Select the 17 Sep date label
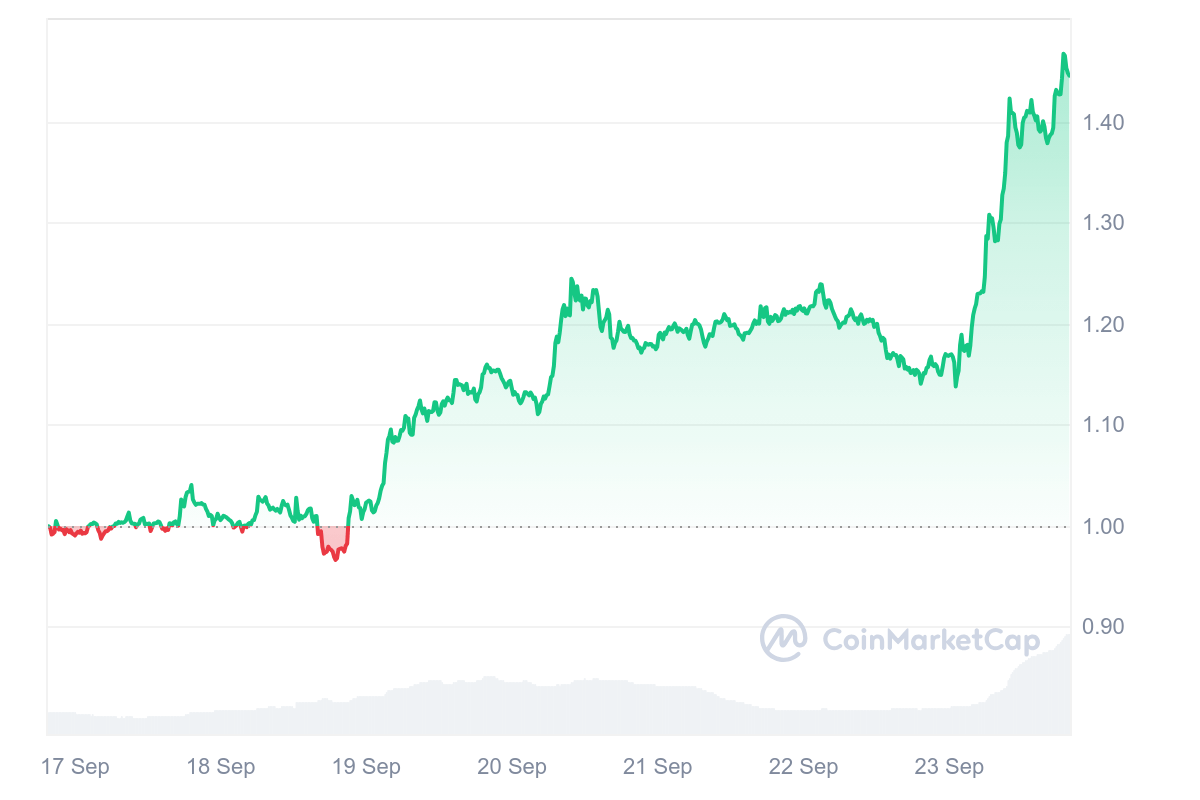Viewport: 1200px width, 800px height. (75, 767)
